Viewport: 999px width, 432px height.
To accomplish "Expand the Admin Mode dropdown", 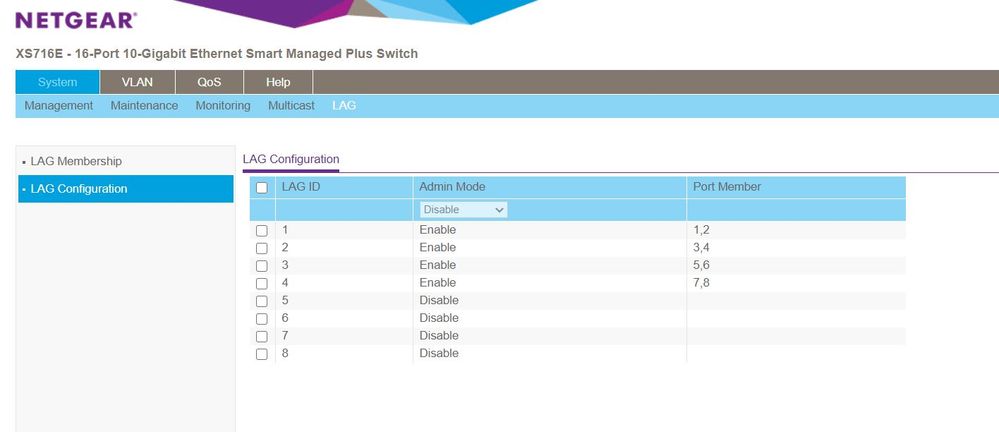I will pos(463,210).
